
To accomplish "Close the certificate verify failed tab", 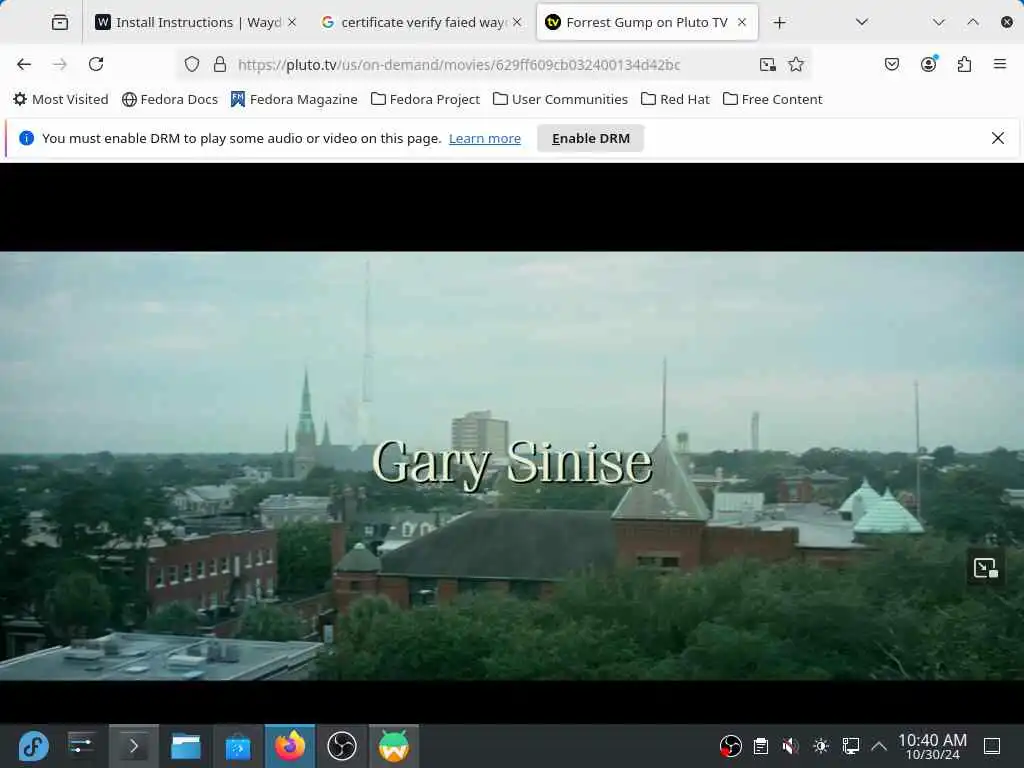I will (x=517, y=22).
